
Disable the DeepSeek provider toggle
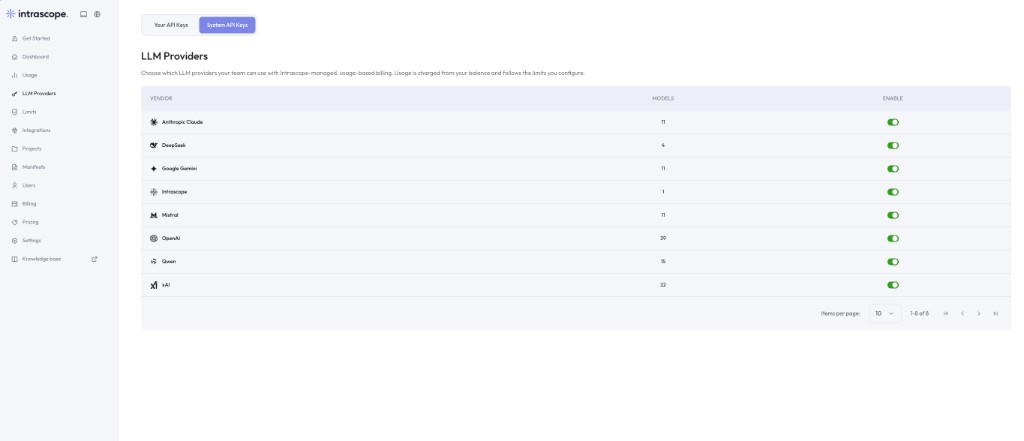click(893, 145)
